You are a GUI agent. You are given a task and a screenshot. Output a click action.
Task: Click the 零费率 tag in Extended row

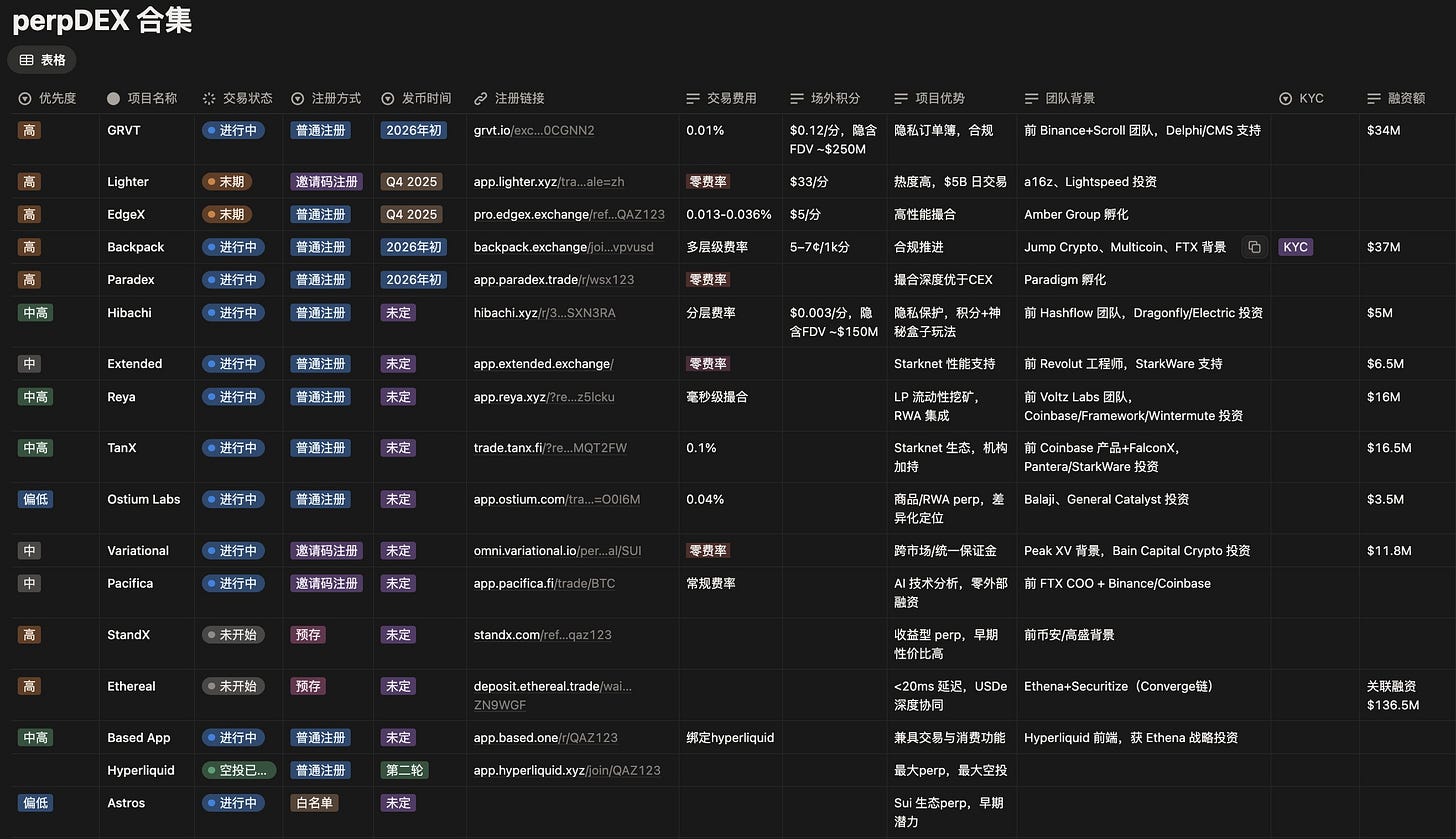tap(708, 364)
